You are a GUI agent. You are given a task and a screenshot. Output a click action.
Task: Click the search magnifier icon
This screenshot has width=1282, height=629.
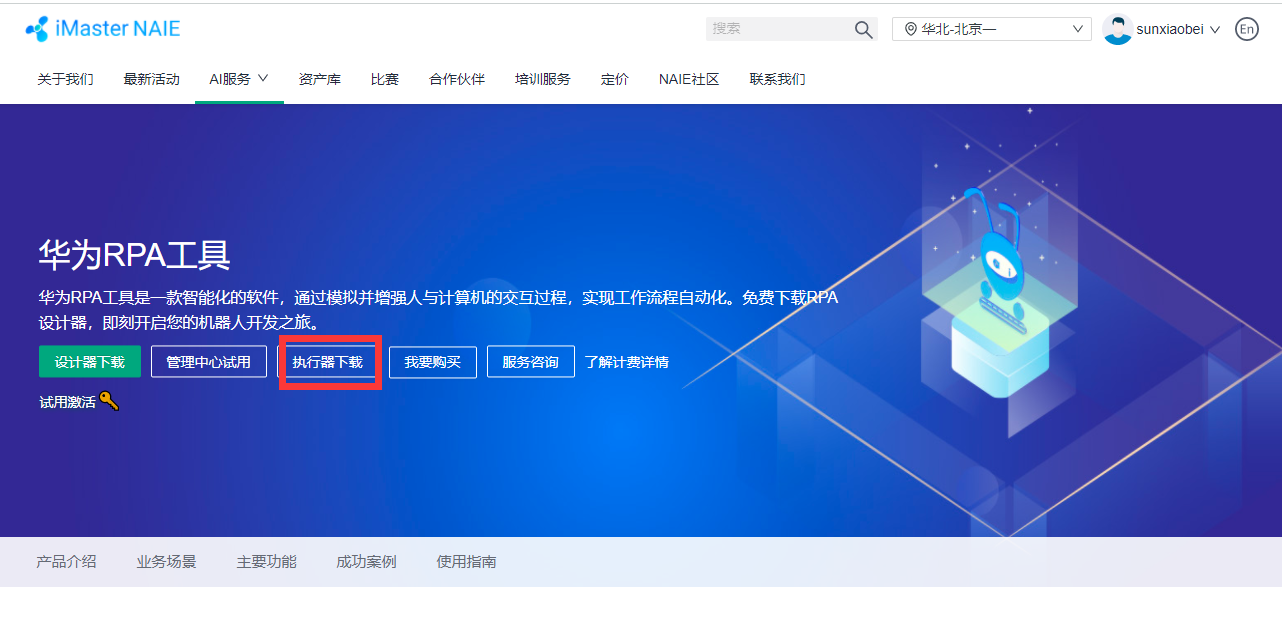click(x=864, y=30)
